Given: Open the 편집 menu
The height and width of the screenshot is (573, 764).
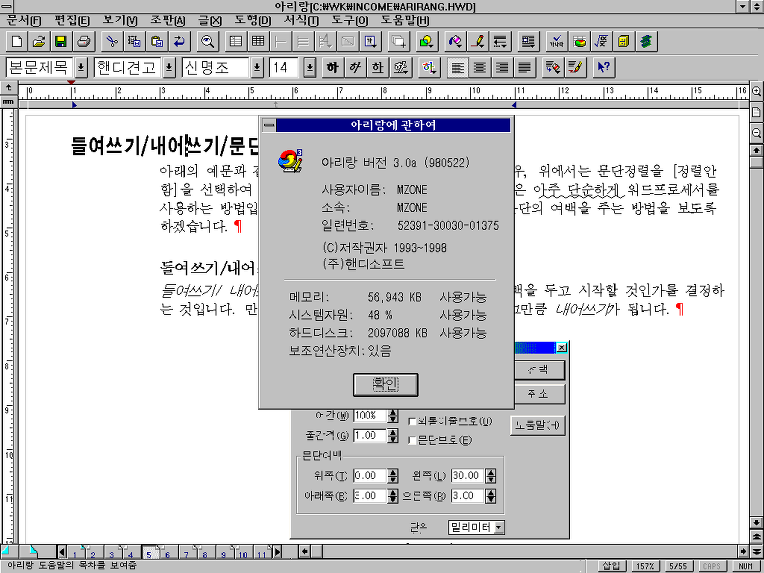Looking at the screenshot, I should [x=70, y=20].
